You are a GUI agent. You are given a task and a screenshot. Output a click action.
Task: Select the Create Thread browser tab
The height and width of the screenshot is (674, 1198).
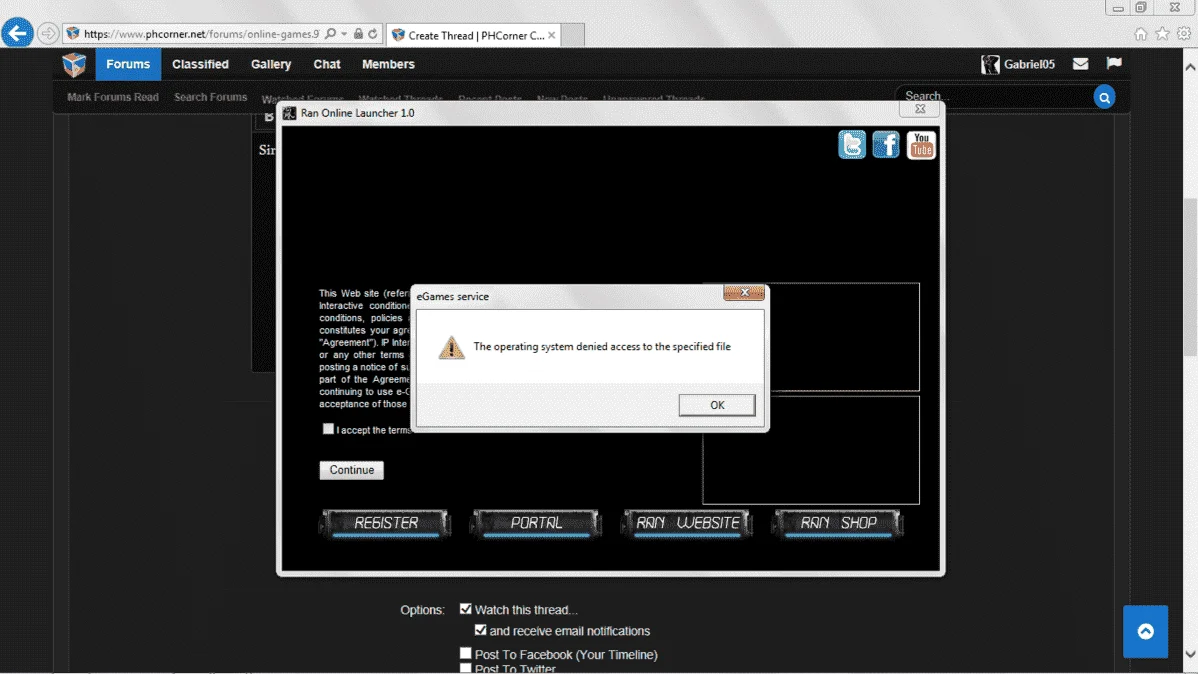pos(474,35)
